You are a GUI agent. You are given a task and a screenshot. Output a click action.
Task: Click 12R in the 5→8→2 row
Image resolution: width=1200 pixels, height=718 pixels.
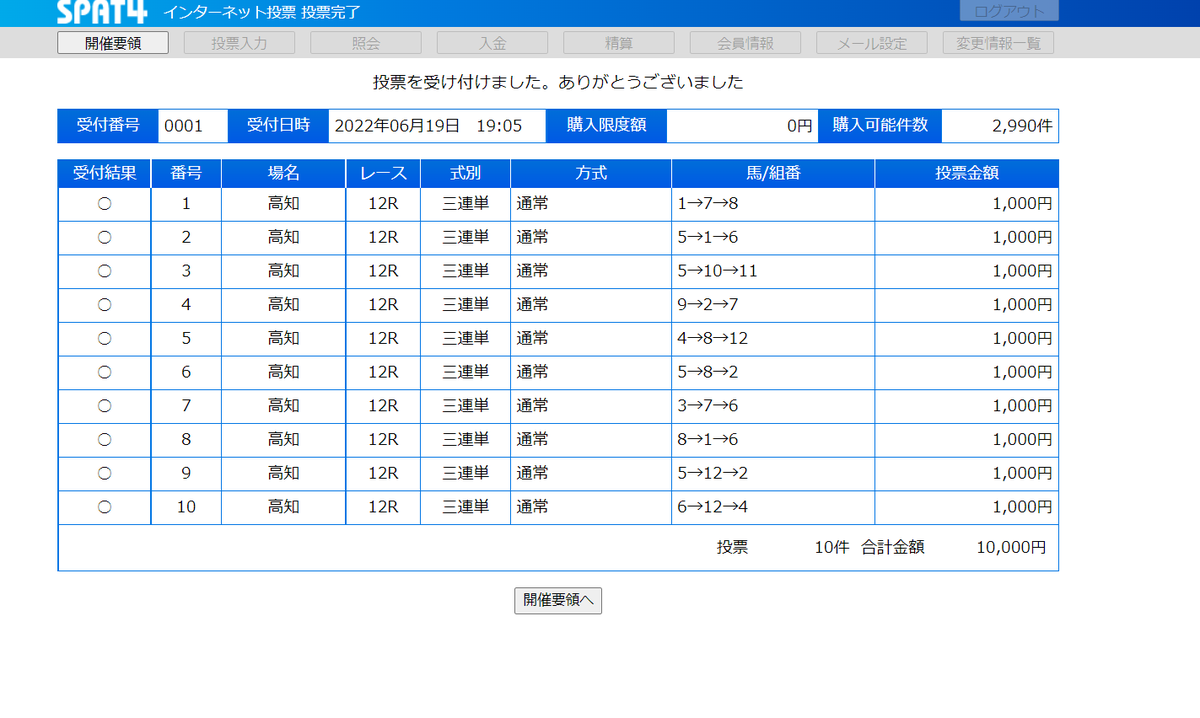pos(383,372)
